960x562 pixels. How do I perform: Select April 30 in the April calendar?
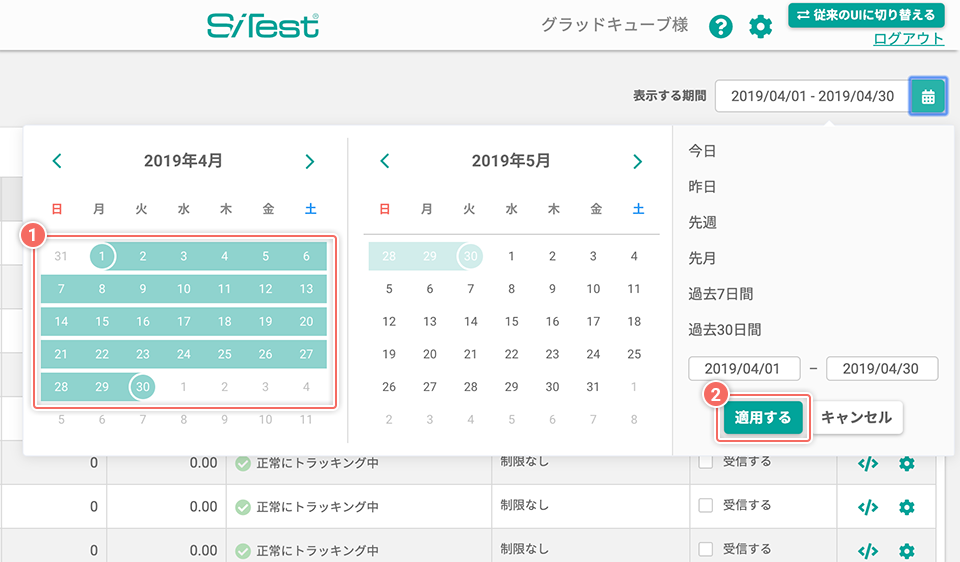(x=143, y=386)
